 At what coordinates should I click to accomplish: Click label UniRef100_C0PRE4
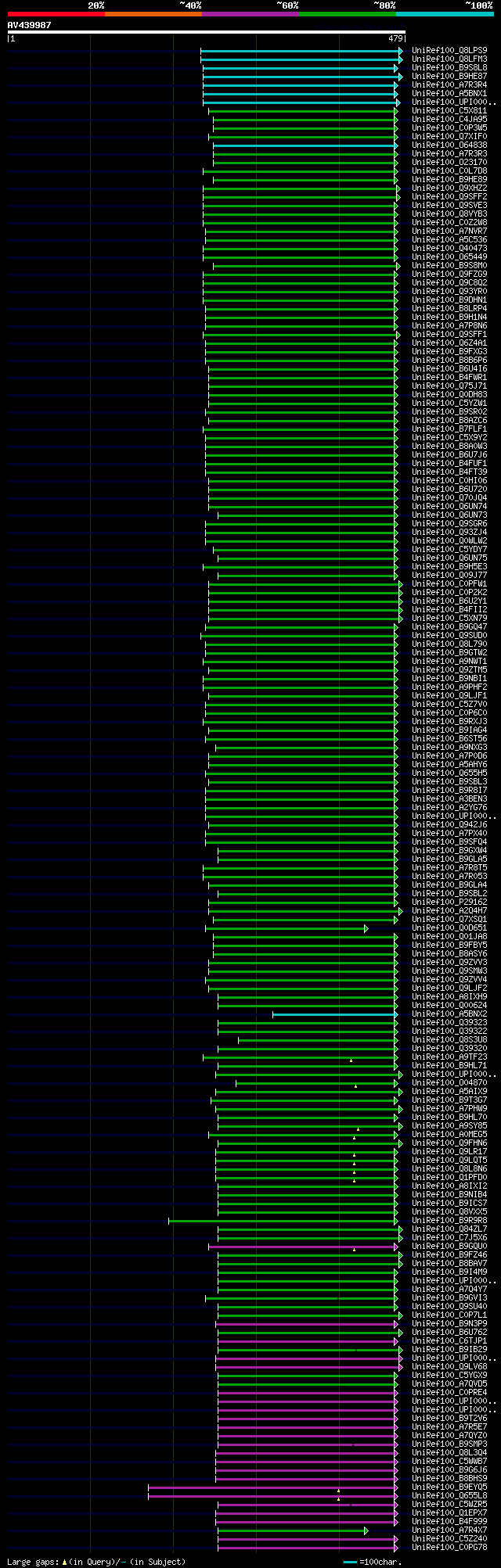pos(449,1392)
